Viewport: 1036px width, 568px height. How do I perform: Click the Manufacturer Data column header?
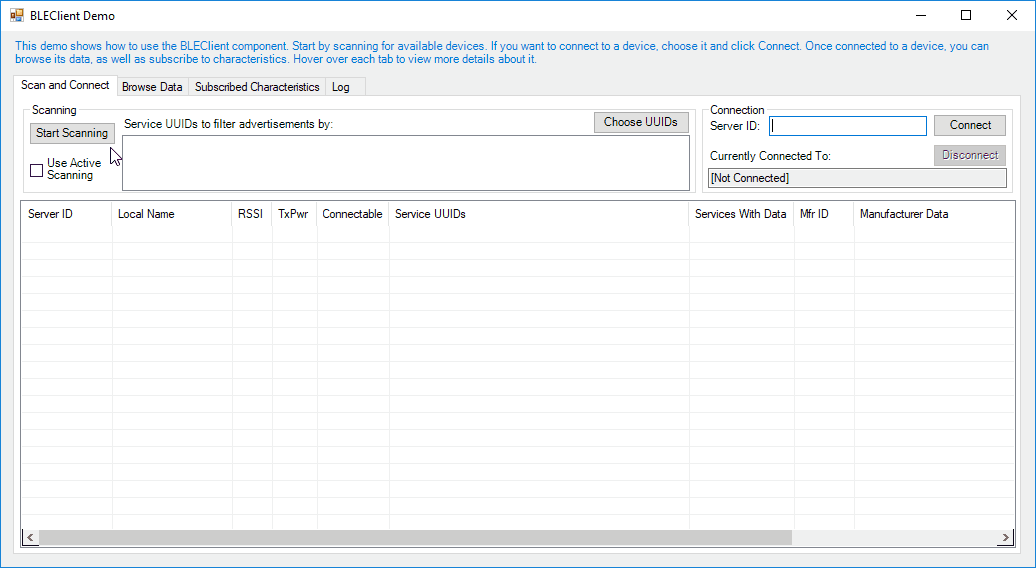click(934, 214)
